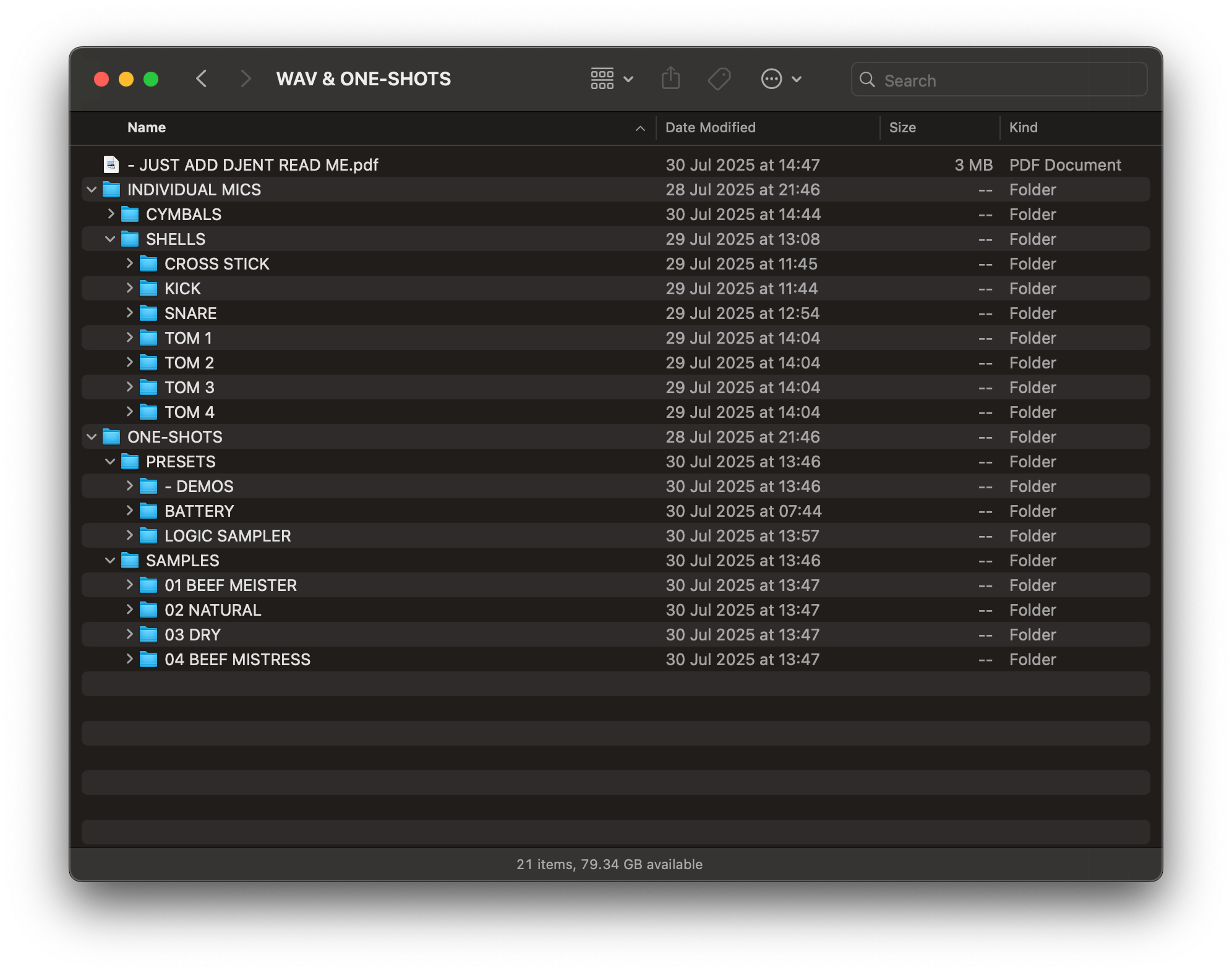Expand the KICK folder
This screenshot has width=1232, height=973.
click(129, 288)
